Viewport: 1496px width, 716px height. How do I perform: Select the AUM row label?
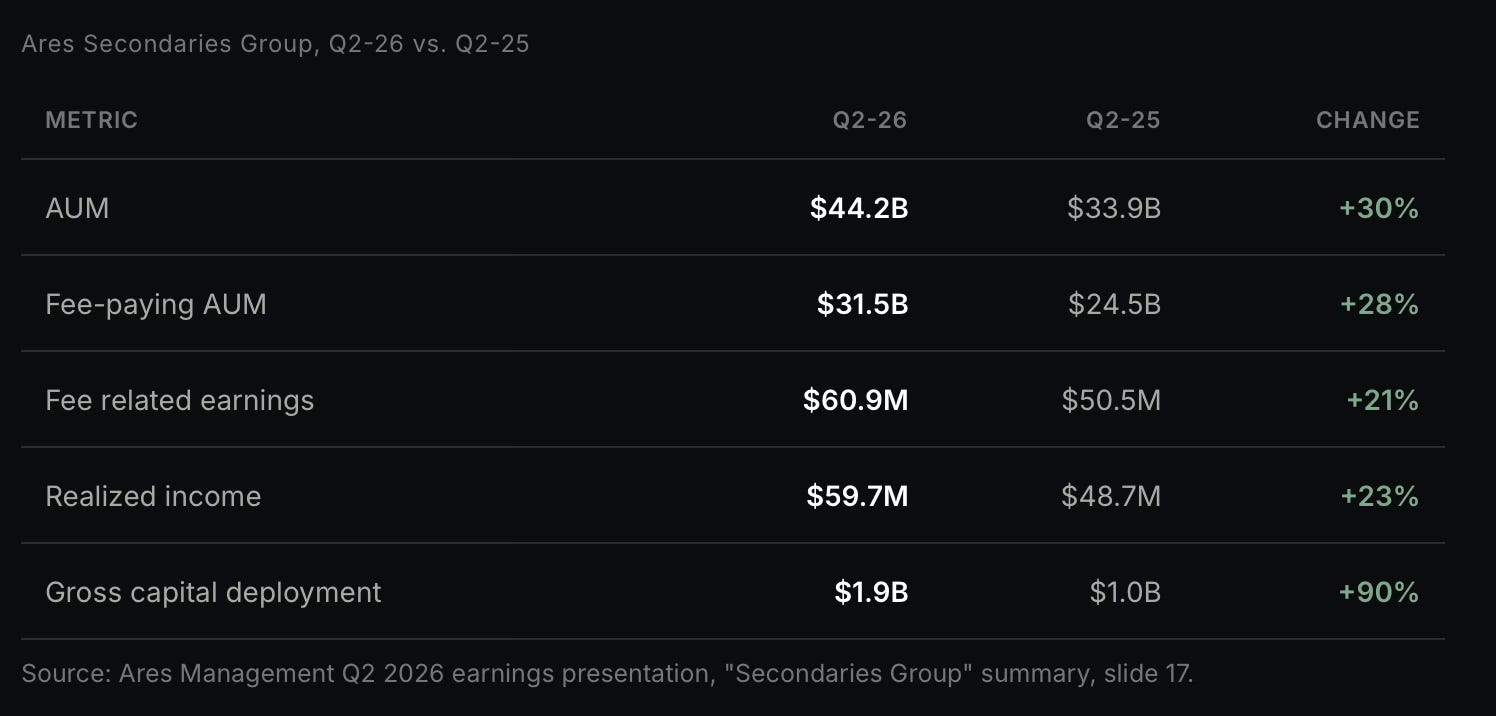77,208
